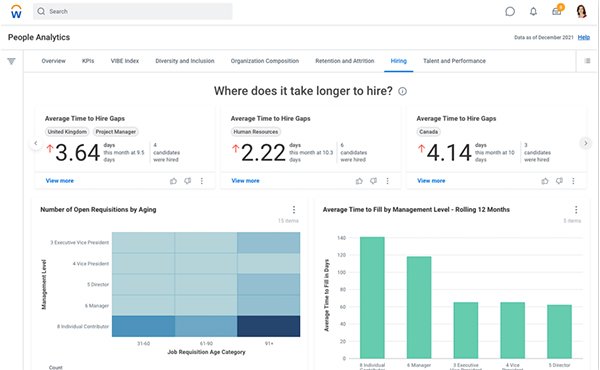Click the search magnifier icon
The image size is (600, 370).
41,11
